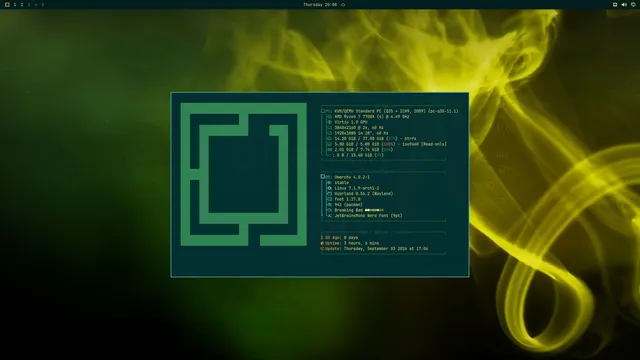Click the GPU icon beside Virtio 1.0 GPU
Image resolution: width=640 pixels, height=360 pixels.
coord(330,122)
